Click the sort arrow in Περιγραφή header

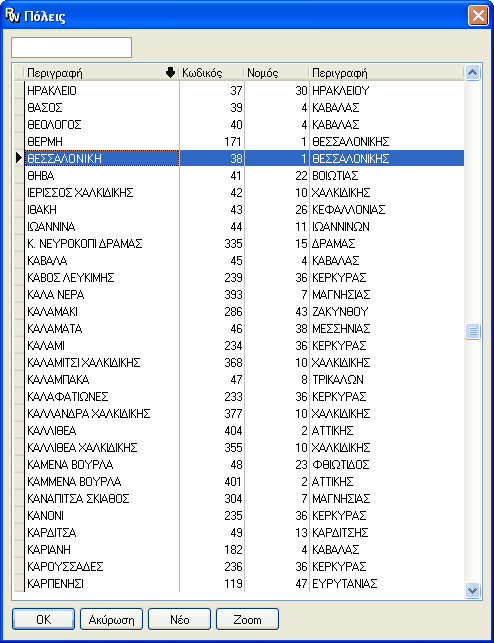170,73
